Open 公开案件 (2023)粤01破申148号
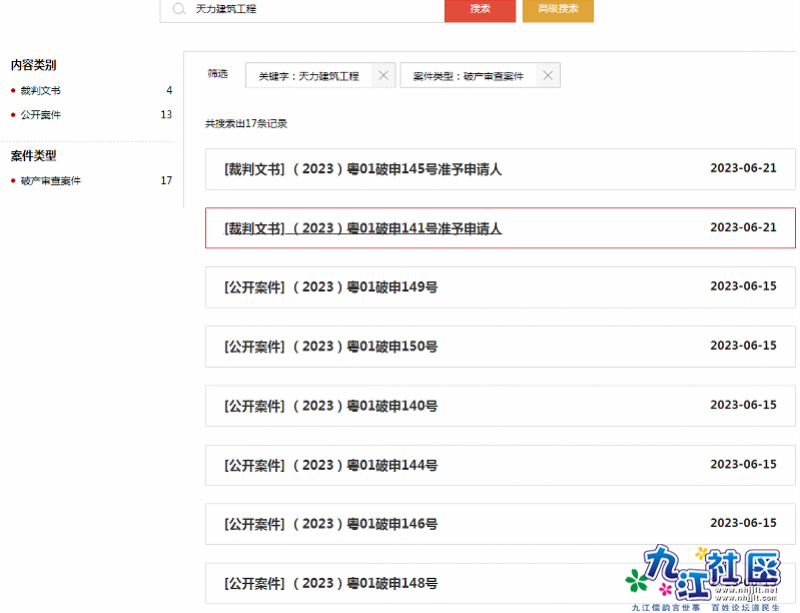 click(331, 583)
